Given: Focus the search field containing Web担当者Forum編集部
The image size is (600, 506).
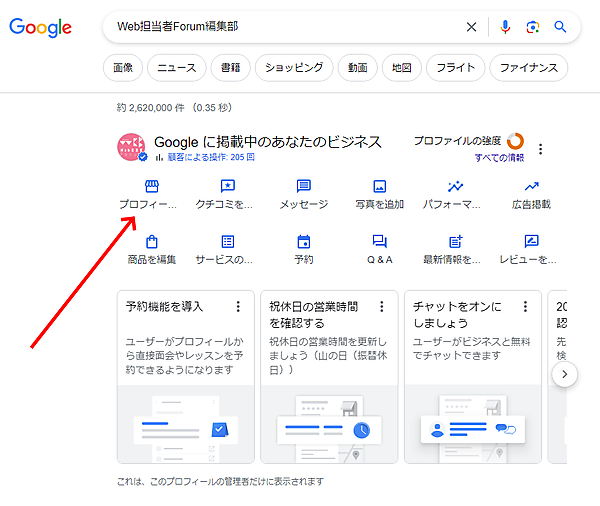Looking at the screenshot, I should (283, 27).
